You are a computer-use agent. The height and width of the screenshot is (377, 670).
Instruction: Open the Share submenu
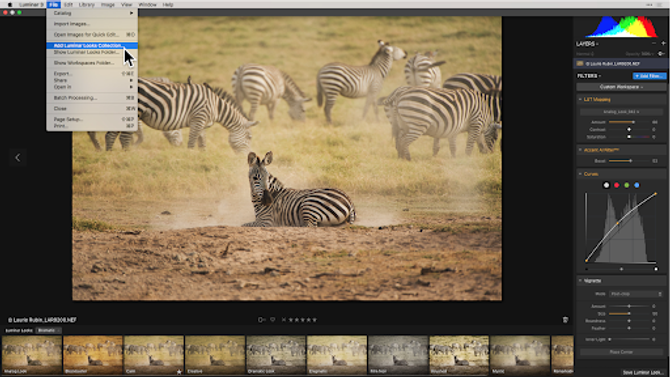click(92, 80)
